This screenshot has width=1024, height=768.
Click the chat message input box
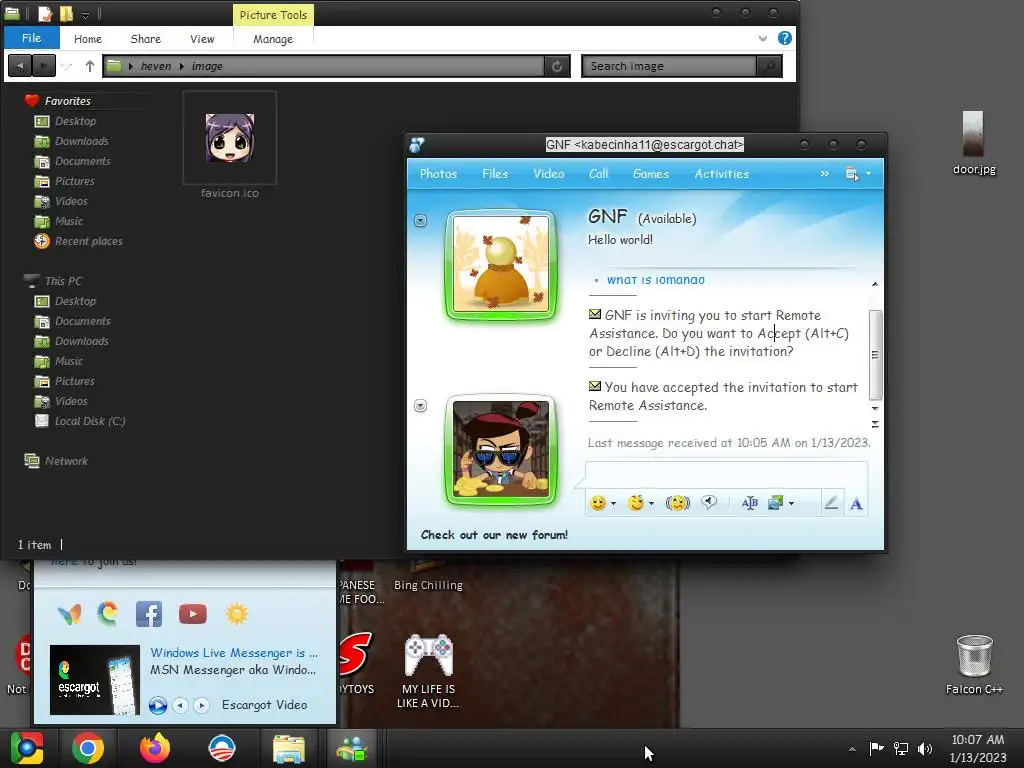click(x=726, y=475)
